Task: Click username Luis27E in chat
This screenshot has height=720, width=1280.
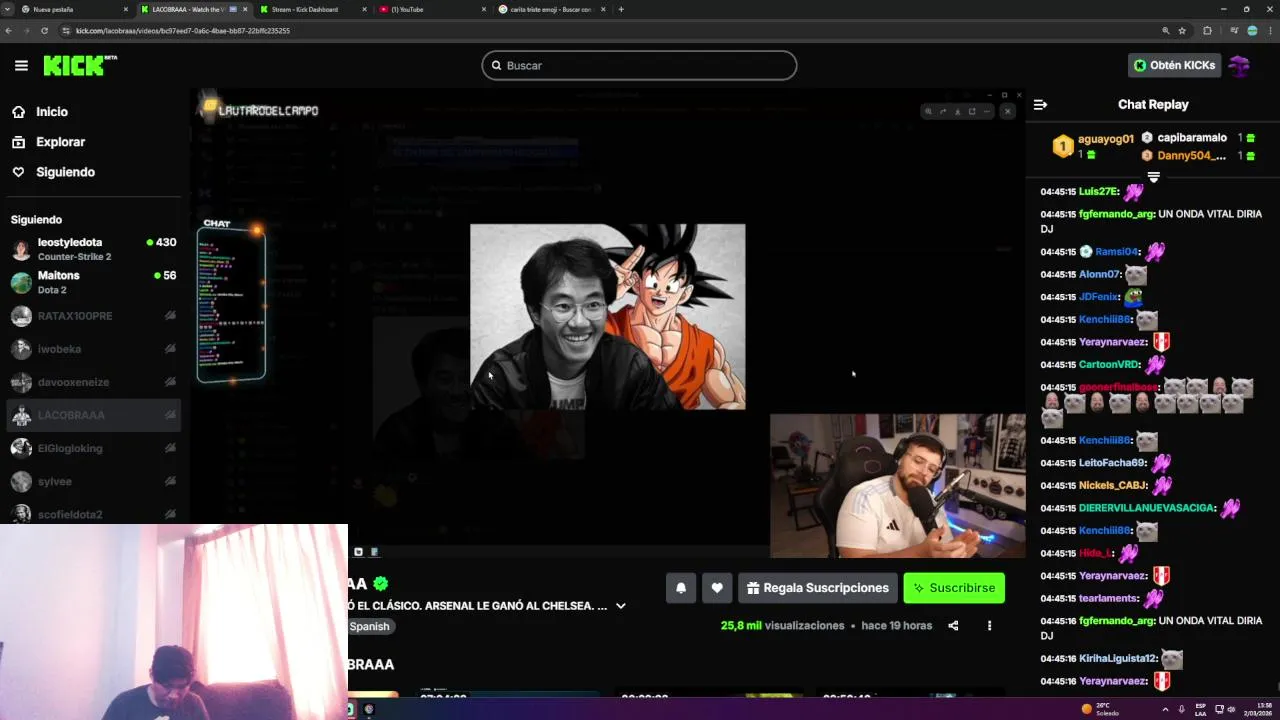Action: [x=1099, y=191]
